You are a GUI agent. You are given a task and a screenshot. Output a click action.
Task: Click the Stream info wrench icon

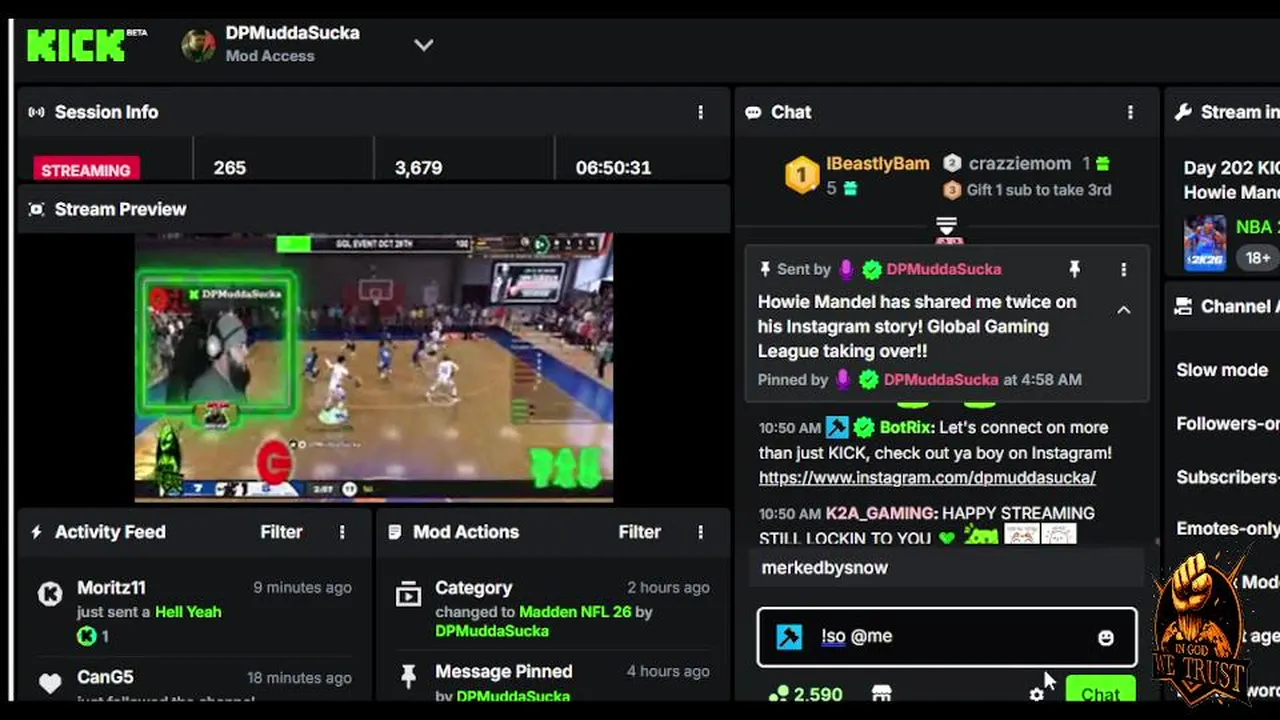pyautogui.click(x=1183, y=112)
